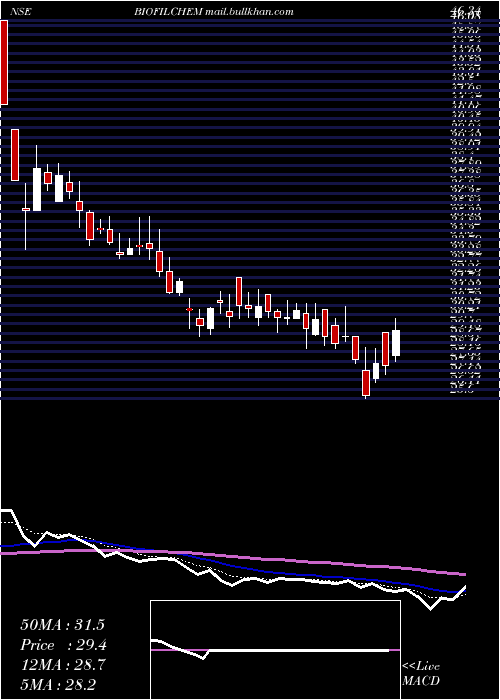Select the BIOFILCHEM mail.bullkhan.com chart title
The height and width of the screenshot is (700, 500).
click(x=213, y=12)
